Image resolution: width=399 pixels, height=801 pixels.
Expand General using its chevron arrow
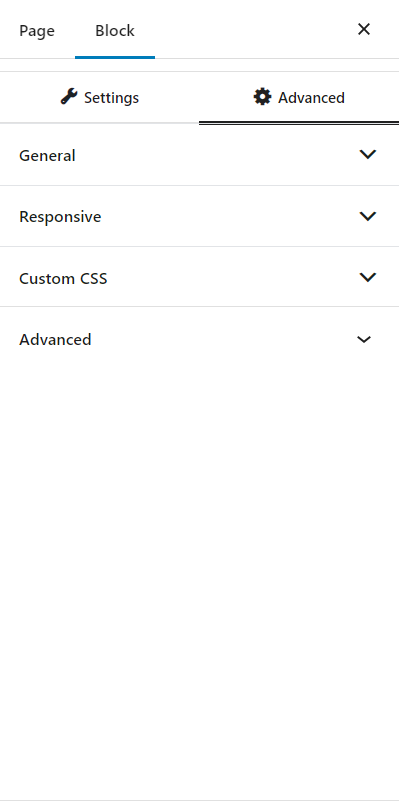coord(368,154)
